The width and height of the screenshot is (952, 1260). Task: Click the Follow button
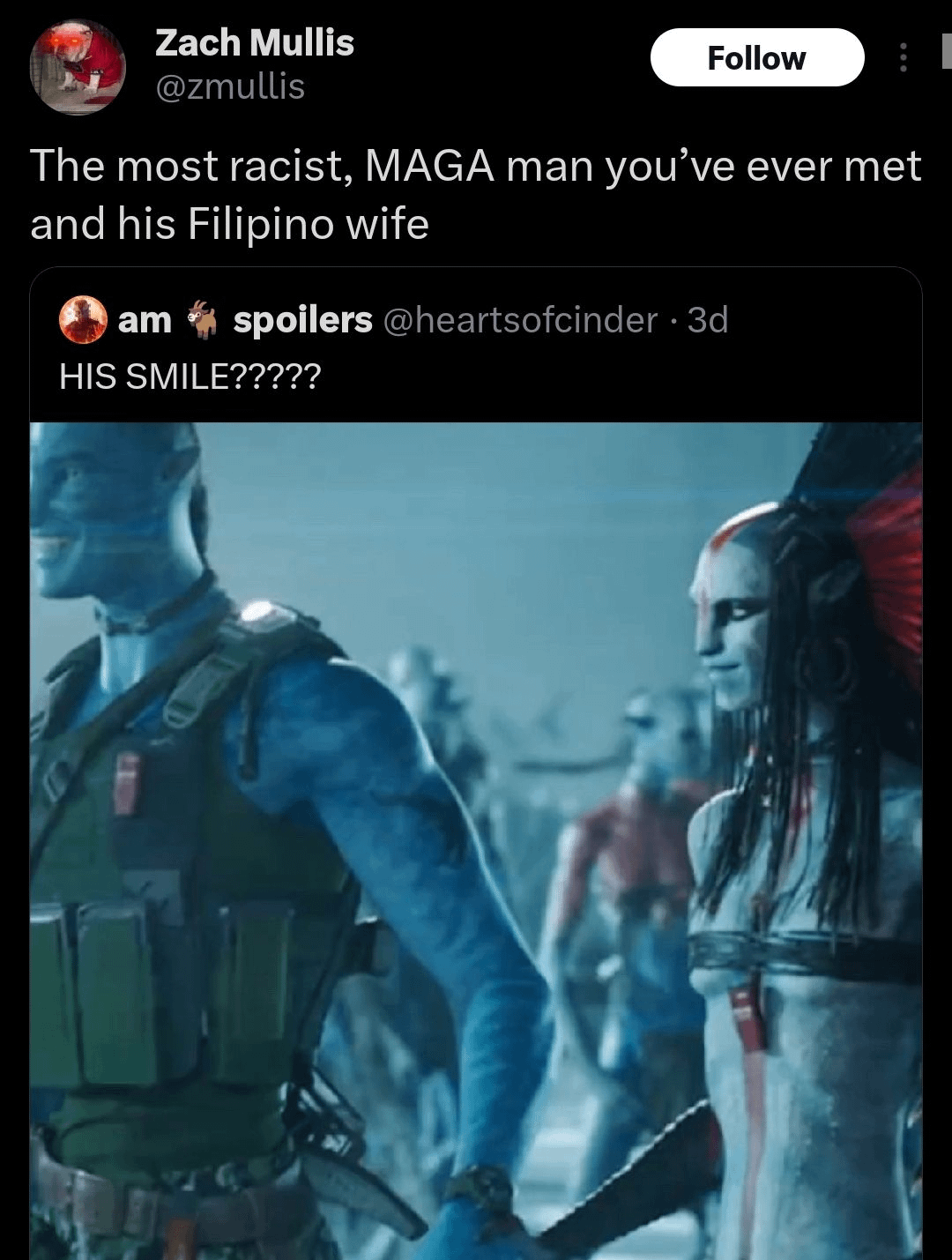(757, 58)
